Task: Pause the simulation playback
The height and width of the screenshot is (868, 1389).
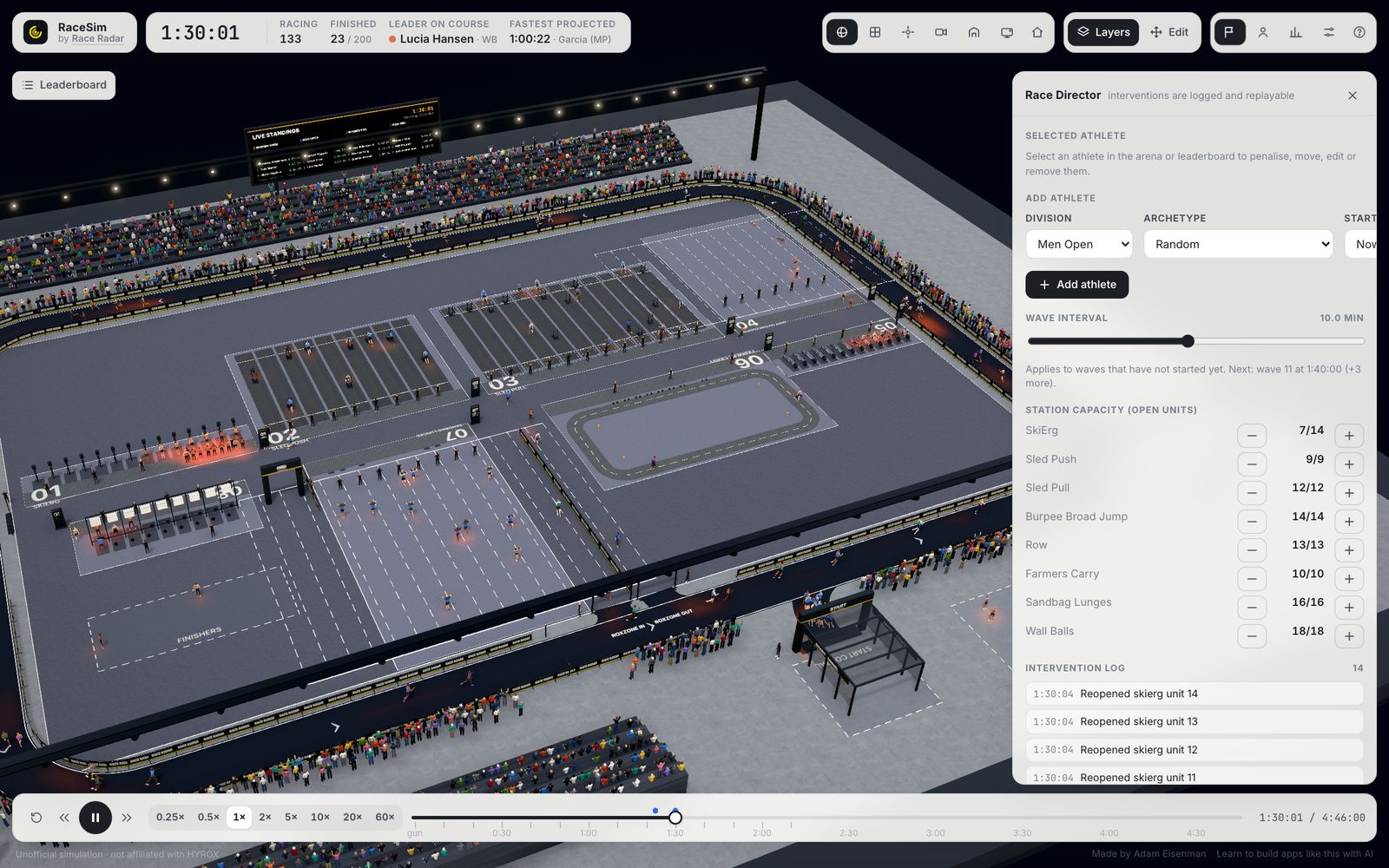Action: 95,818
